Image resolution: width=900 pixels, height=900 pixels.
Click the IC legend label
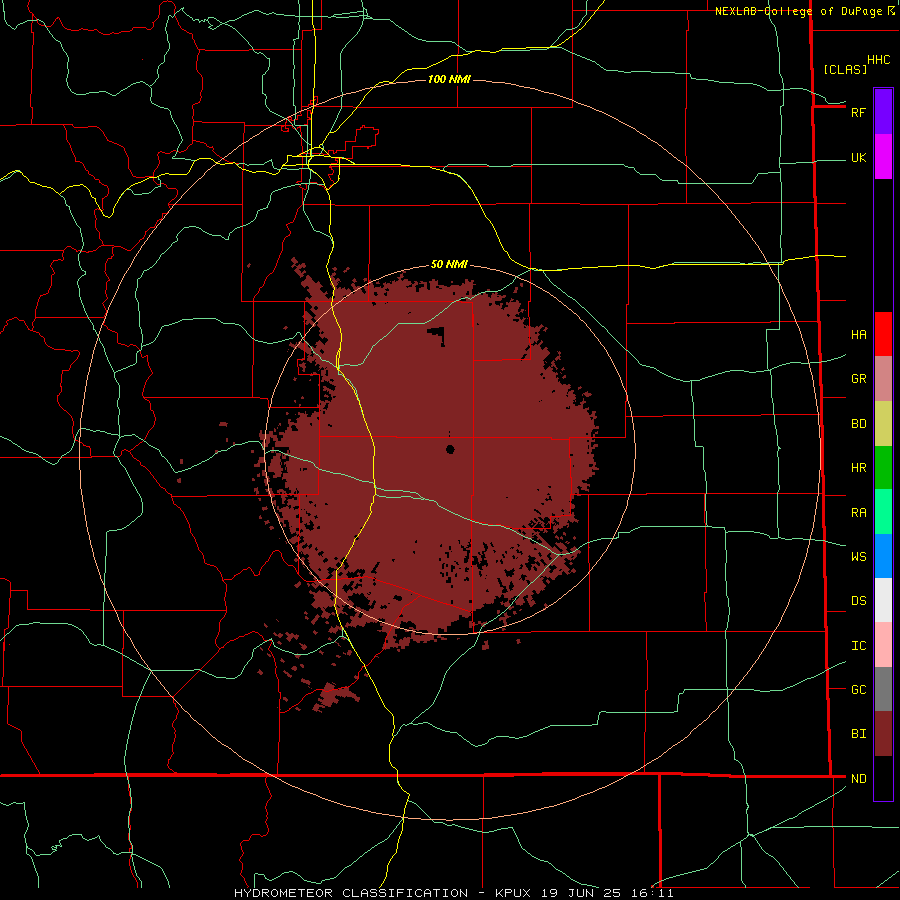pyautogui.click(x=858, y=646)
